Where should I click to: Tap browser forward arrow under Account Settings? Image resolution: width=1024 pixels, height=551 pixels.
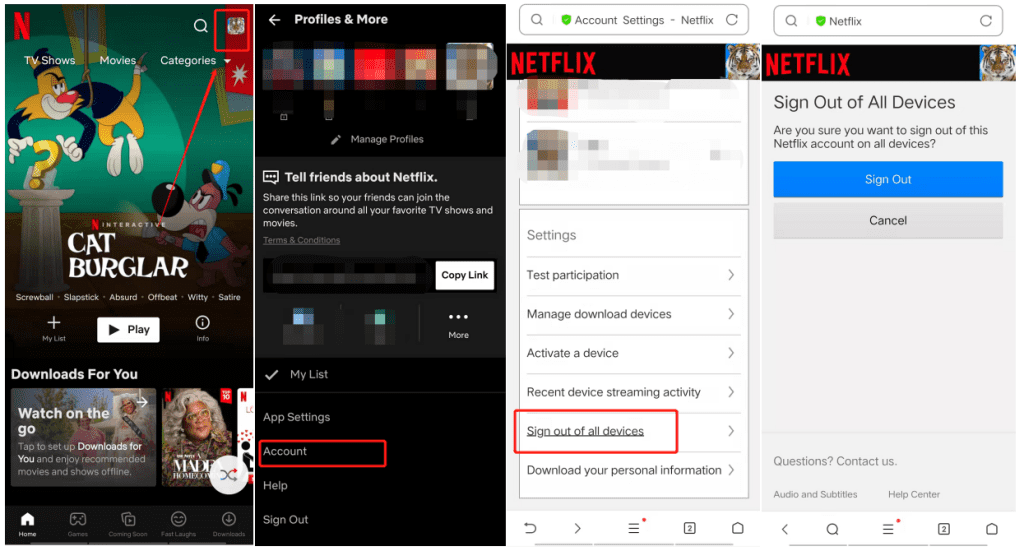click(x=577, y=528)
